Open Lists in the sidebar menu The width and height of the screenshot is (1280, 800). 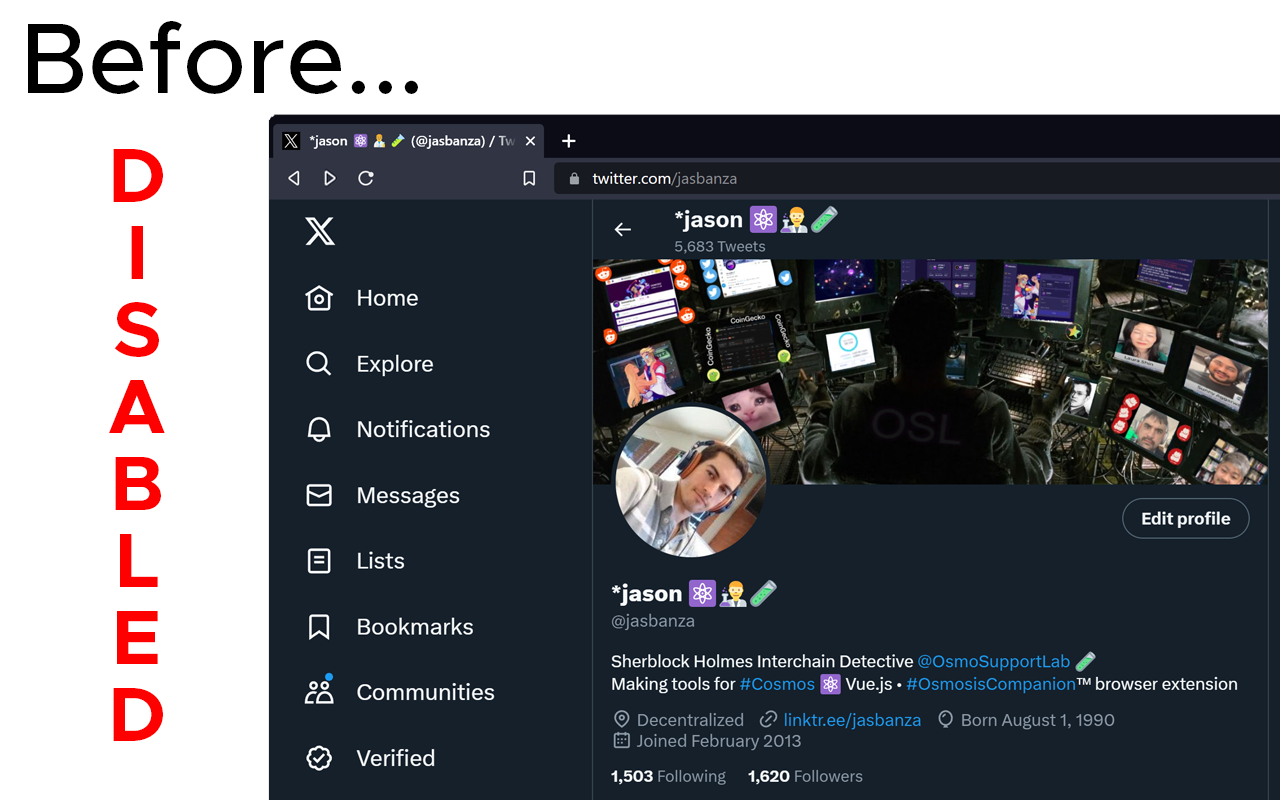click(380, 561)
